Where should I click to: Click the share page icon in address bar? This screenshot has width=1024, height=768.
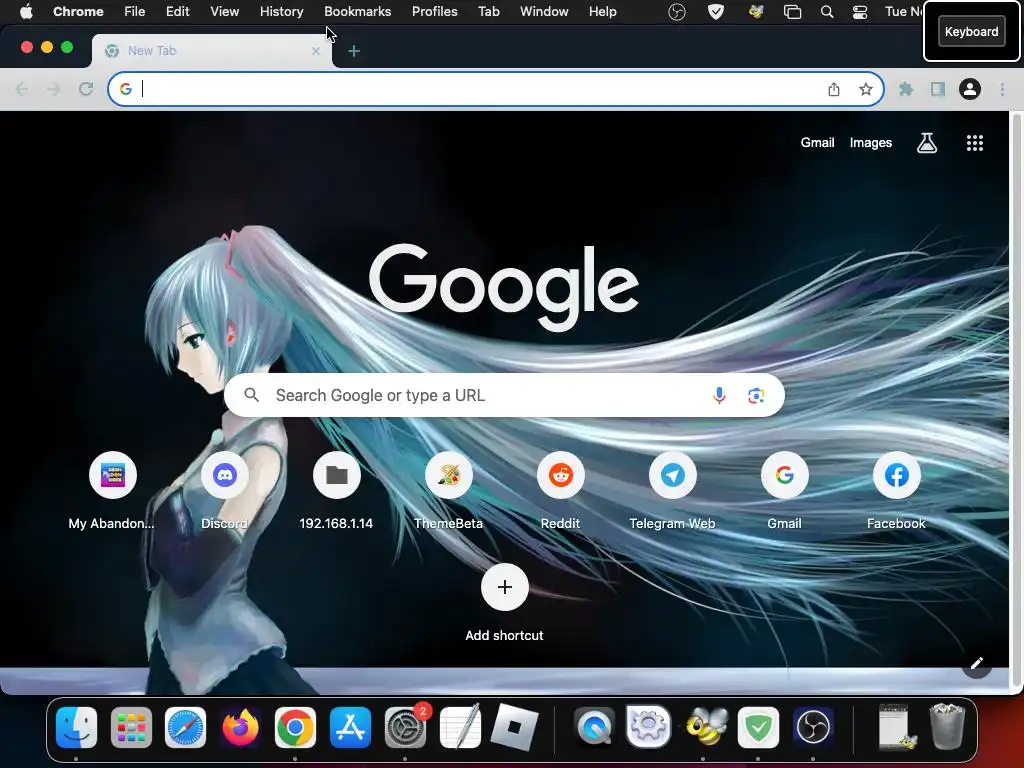point(834,89)
